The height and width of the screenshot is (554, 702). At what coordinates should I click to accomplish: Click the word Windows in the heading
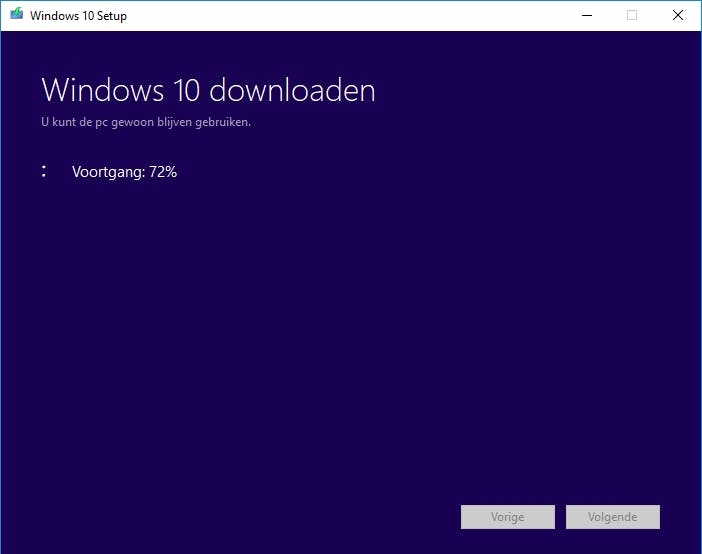(x=103, y=90)
